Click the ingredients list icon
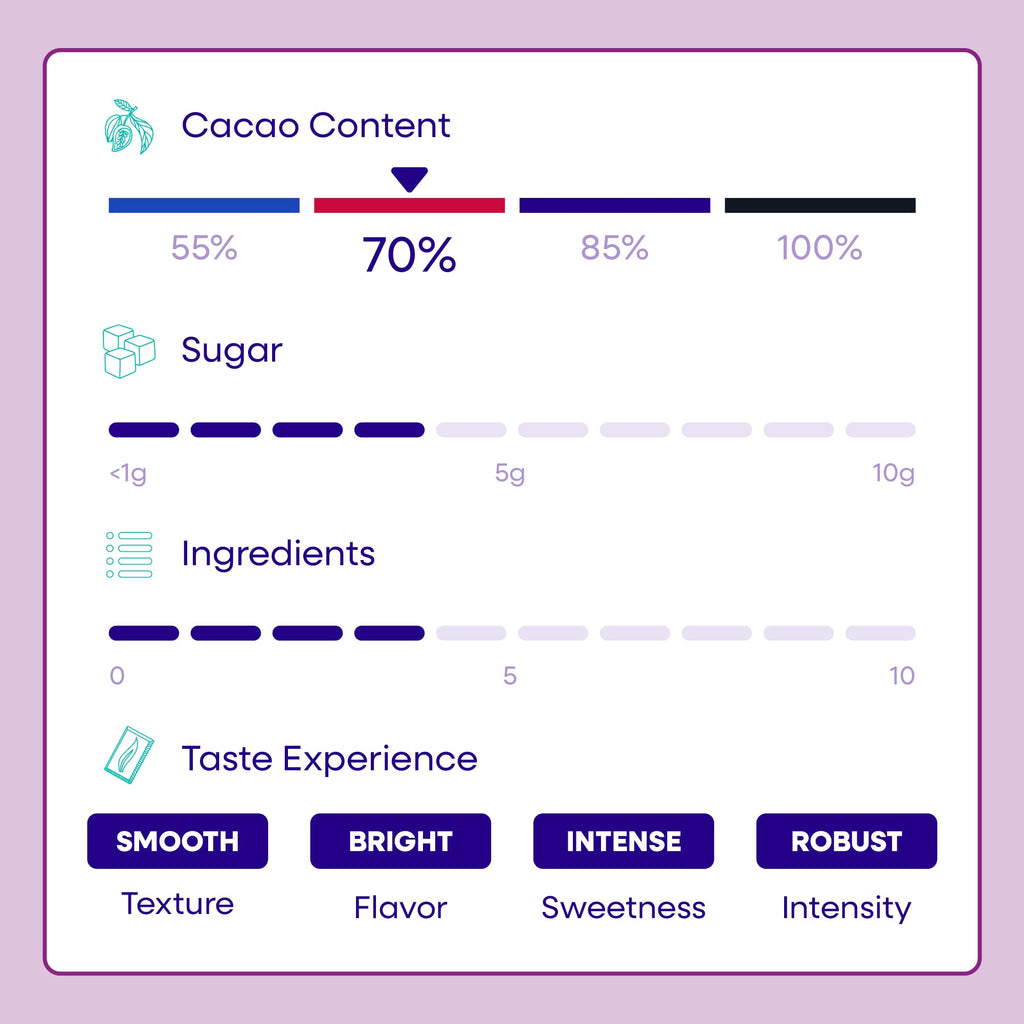This screenshot has width=1024, height=1024. pos(129,554)
